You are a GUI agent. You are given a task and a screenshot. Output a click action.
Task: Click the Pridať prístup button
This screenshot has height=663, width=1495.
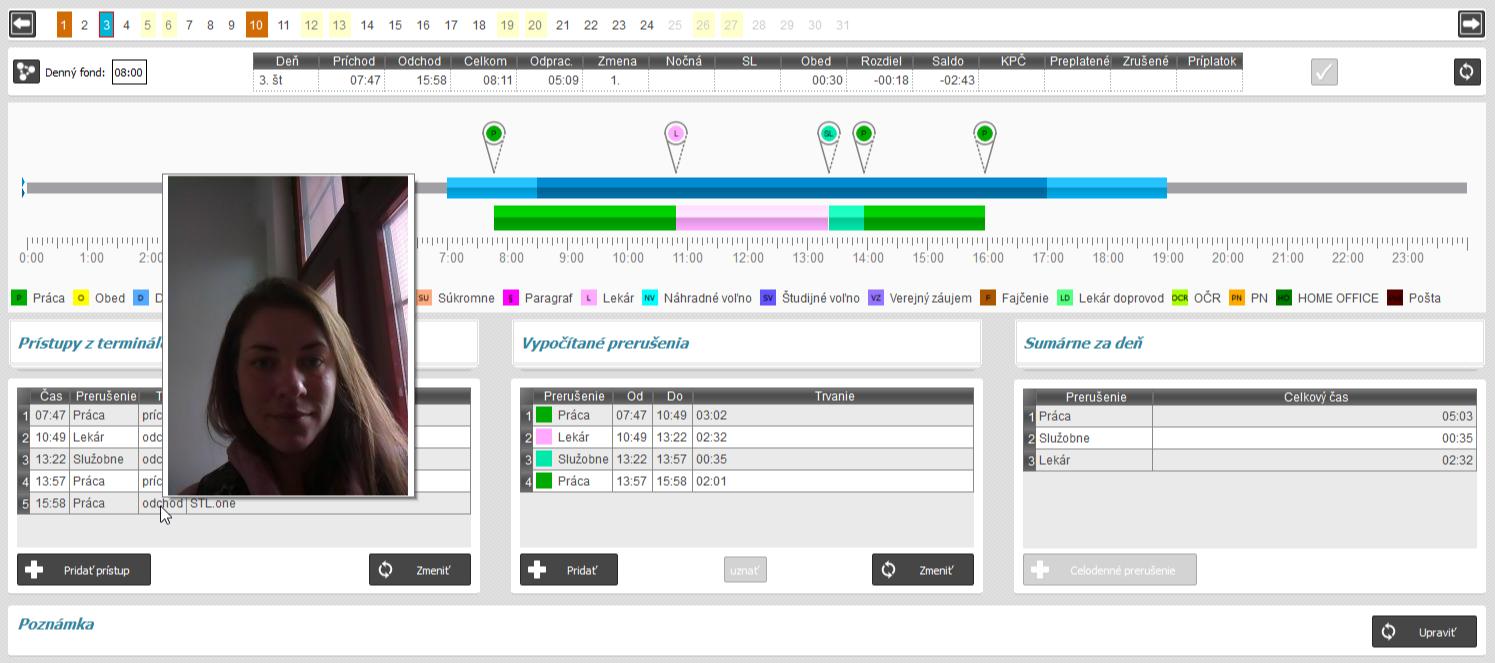coord(84,570)
